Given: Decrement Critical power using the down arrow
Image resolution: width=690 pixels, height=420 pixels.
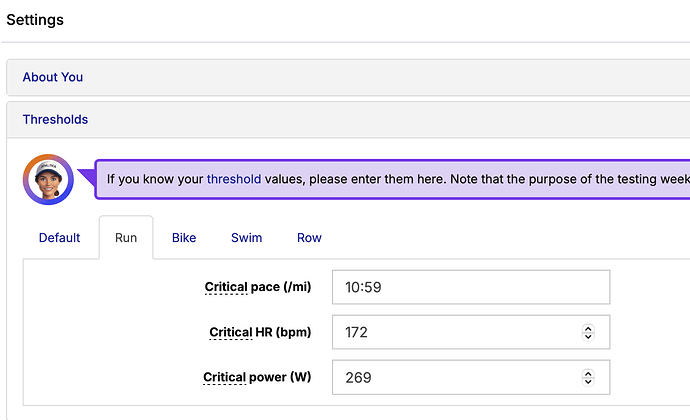Looking at the screenshot, I should pos(588,382).
